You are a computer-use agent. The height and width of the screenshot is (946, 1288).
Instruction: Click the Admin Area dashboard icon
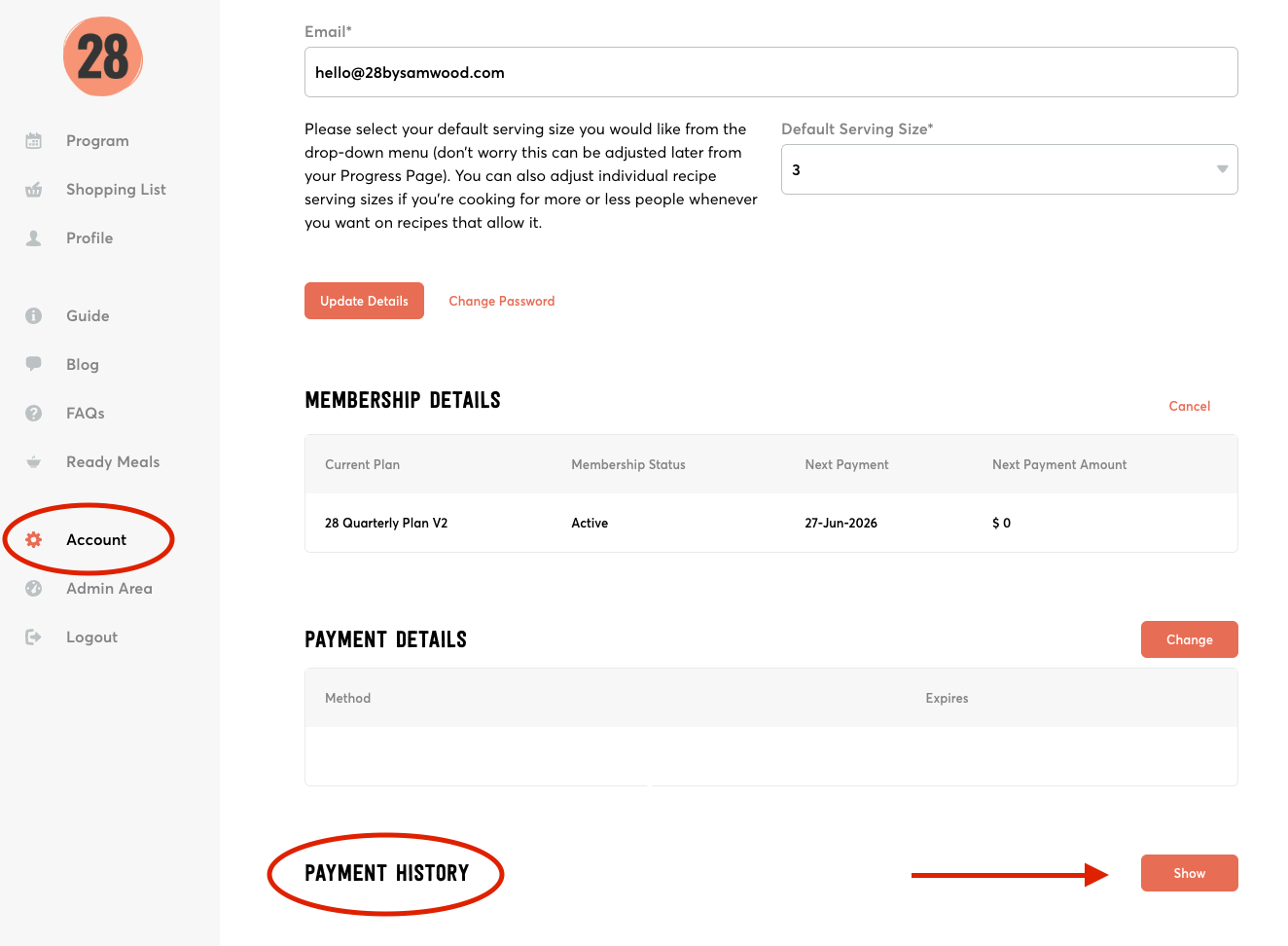click(x=33, y=589)
